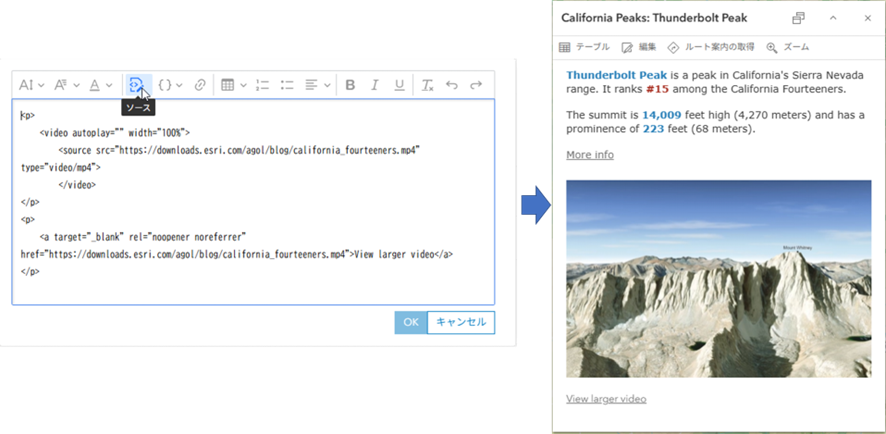Screen dimensions: 886x434
Task: Click the キャンセル button
Action: pyautogui.click(x=461, y=322)
